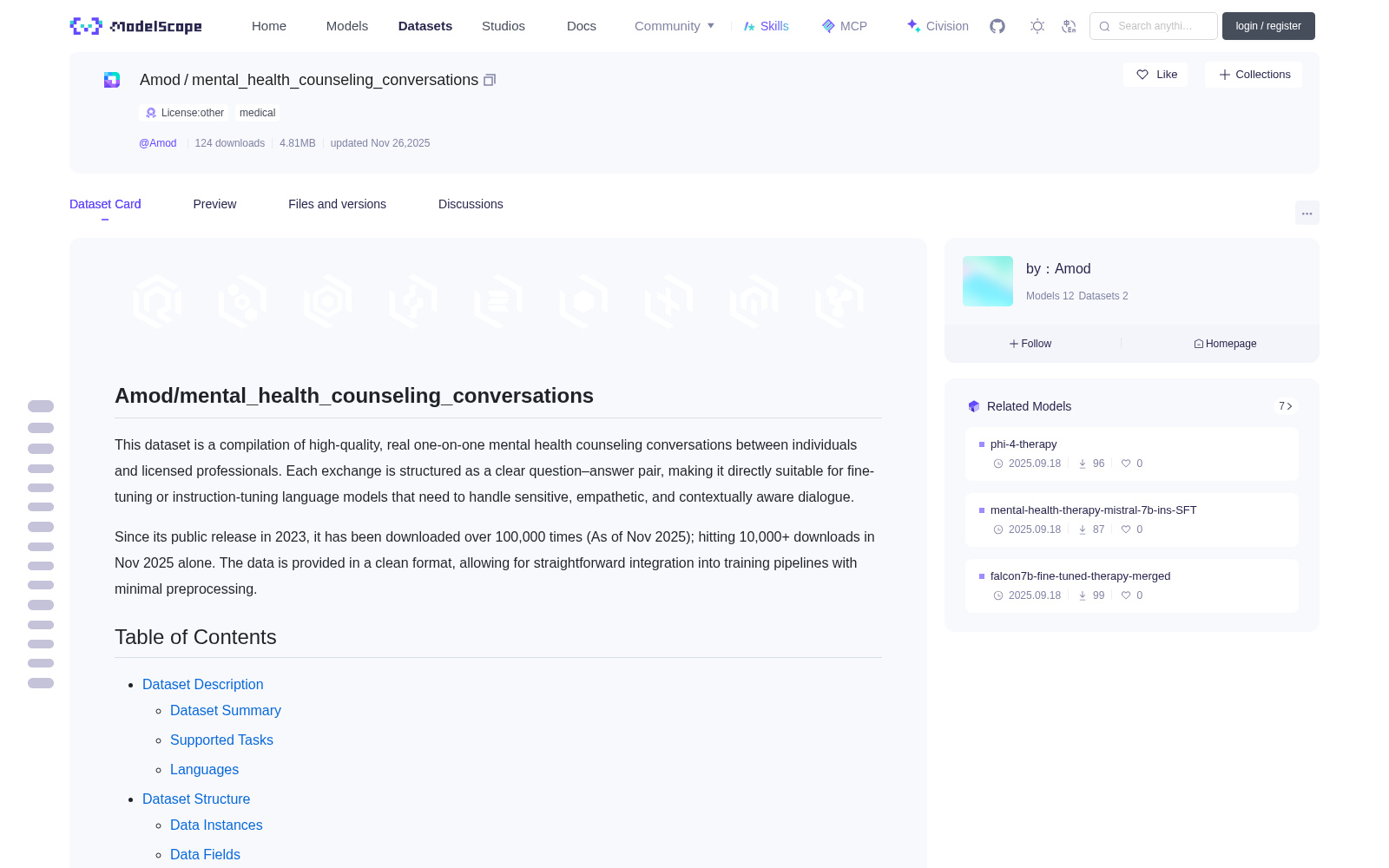
Task: Open the Docs nav item
Action: point(582,26)
